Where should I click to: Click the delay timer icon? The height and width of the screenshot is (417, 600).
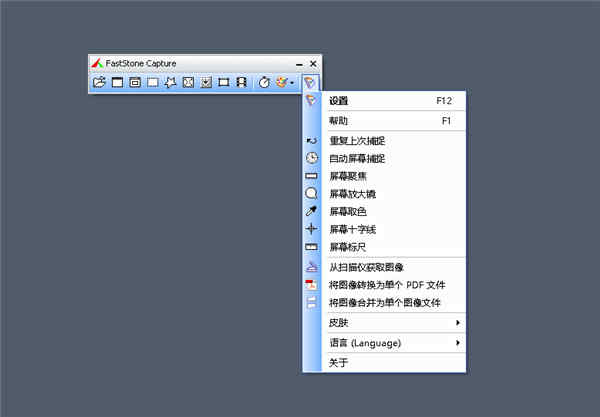click(264, 82)
